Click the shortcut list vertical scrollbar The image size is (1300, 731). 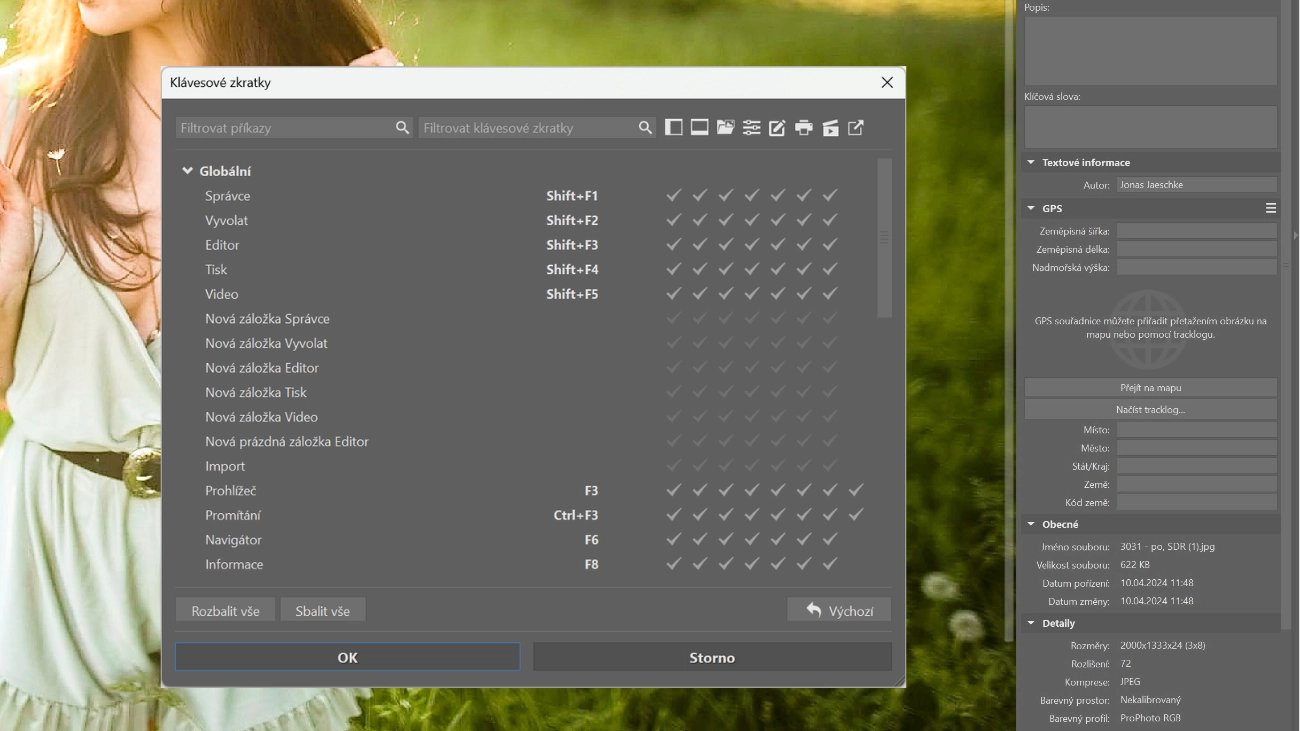[x=884, y=238]
